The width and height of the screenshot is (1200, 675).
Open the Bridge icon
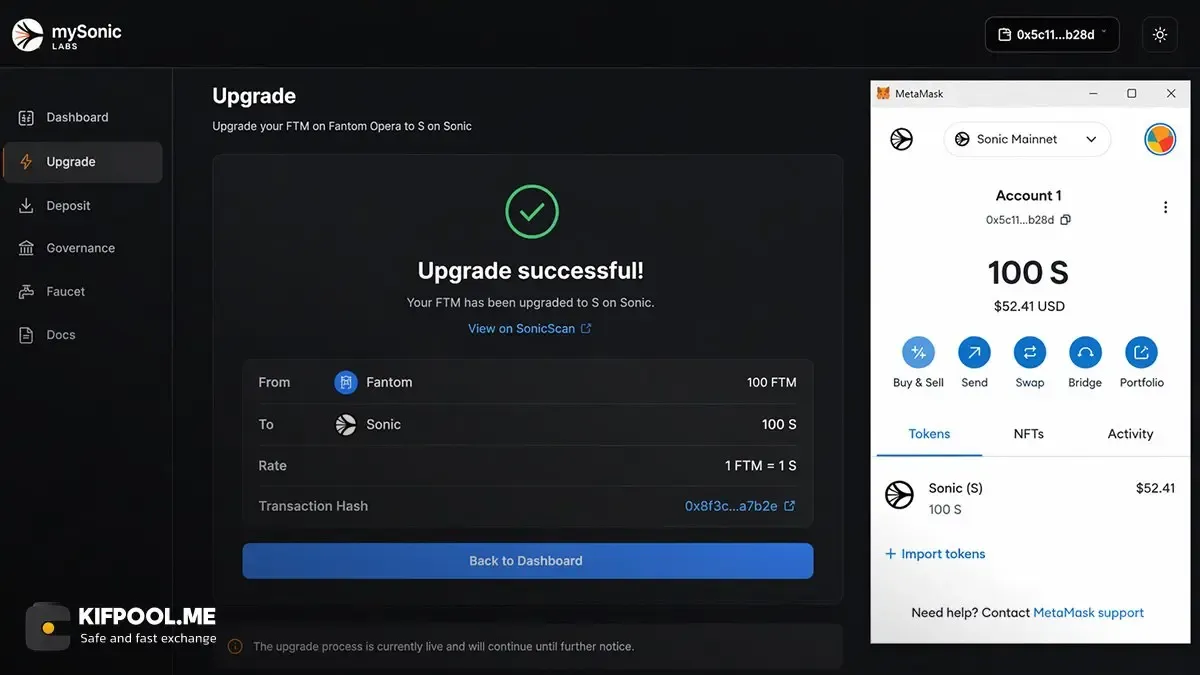(x=1085, y=352)
